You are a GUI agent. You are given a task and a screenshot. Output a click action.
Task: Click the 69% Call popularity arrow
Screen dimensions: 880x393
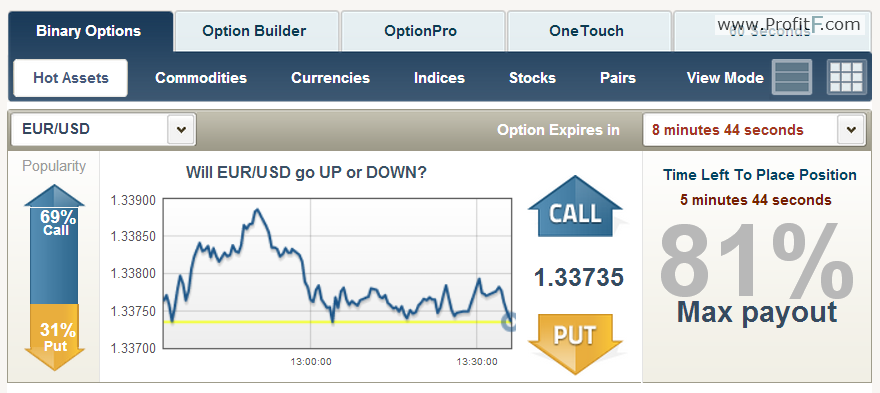coord(54,244)
